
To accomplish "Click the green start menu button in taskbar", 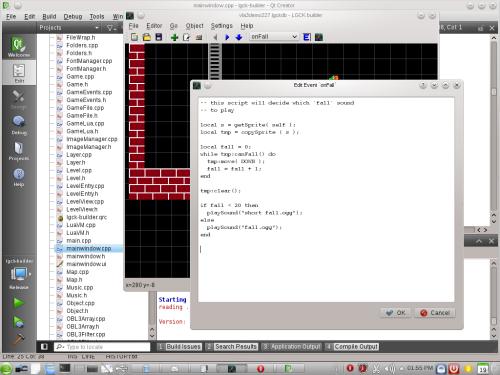I will [x=6, y=368].
